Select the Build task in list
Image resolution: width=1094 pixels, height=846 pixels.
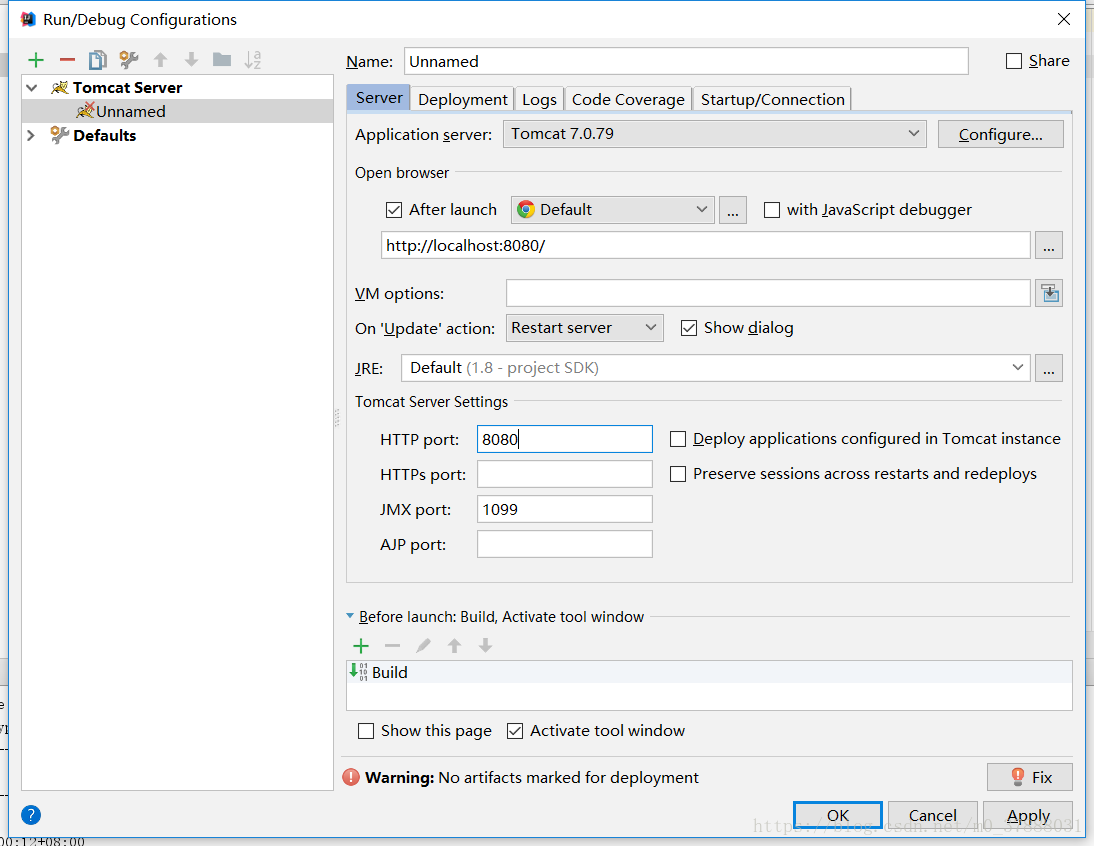(709, 672)
